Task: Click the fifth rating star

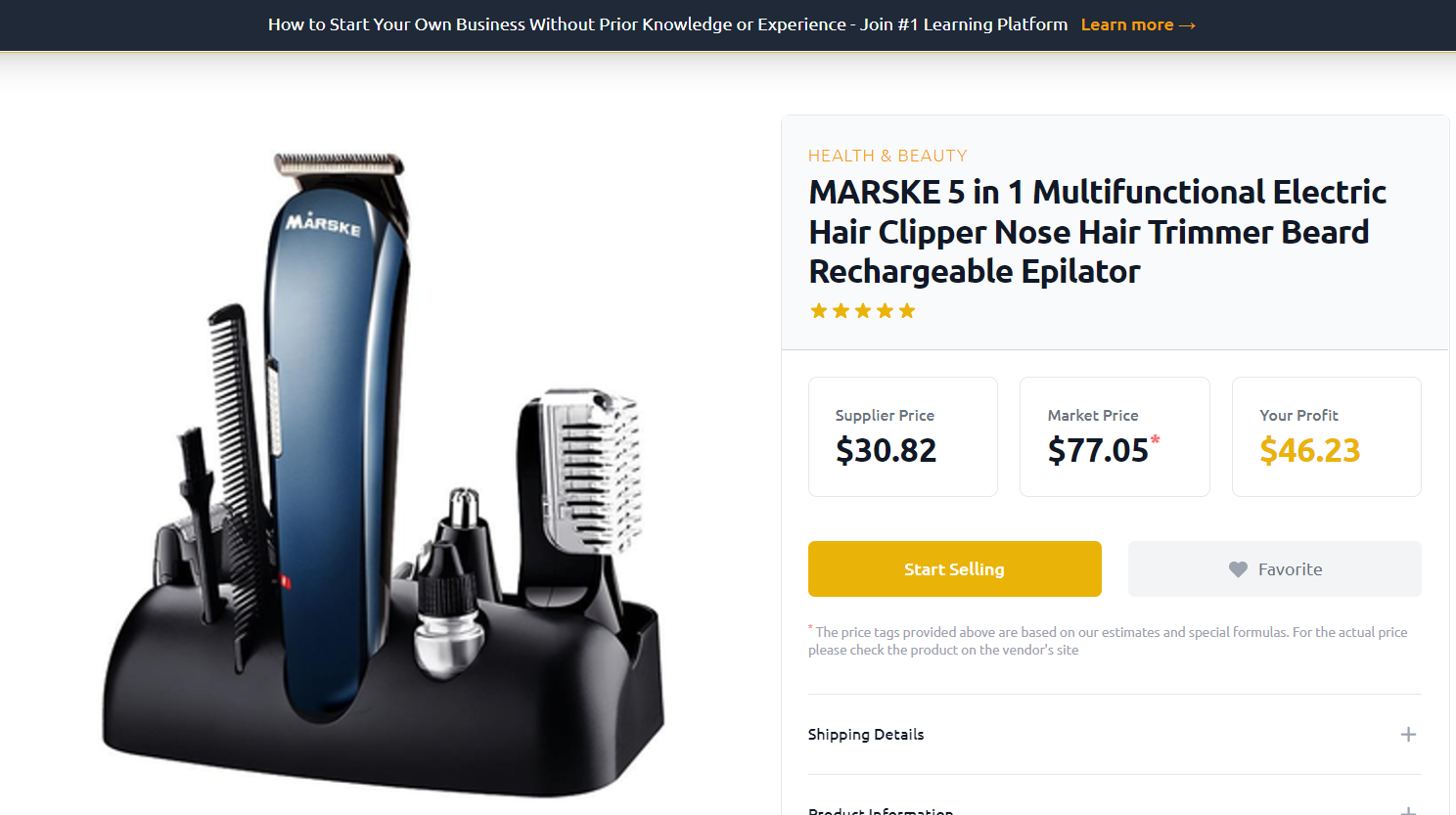Action: click(907, 311)
